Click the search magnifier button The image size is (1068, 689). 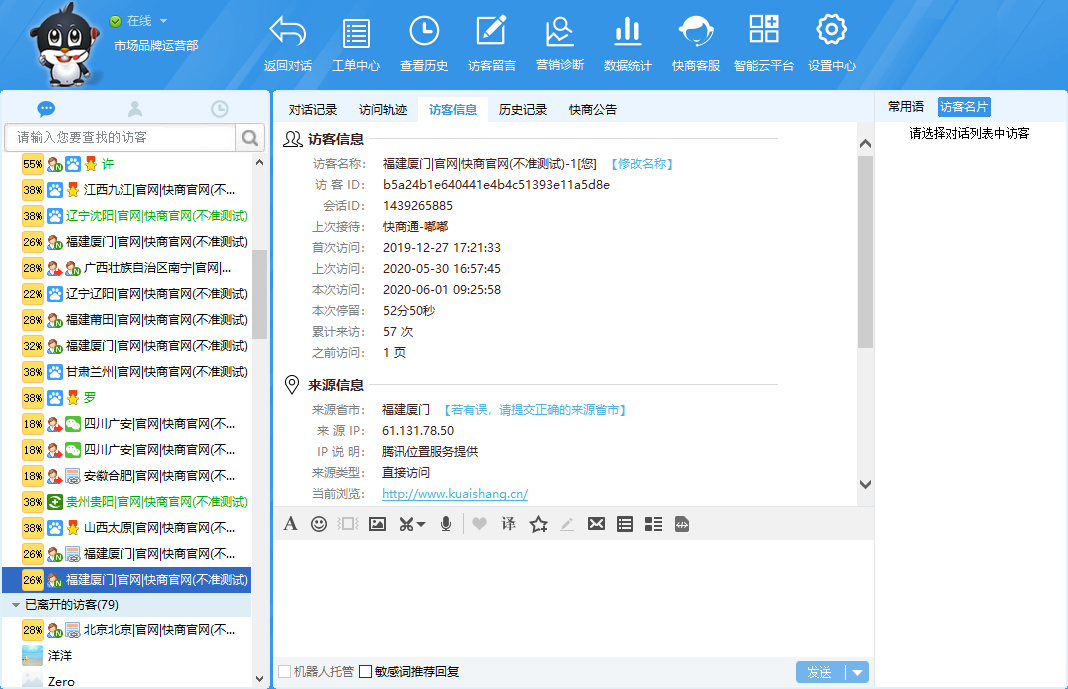click(x=250, y=138)
